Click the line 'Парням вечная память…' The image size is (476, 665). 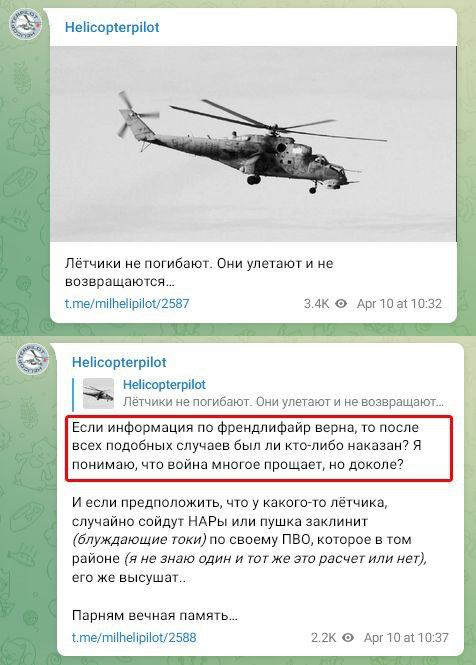coord(155,615)
